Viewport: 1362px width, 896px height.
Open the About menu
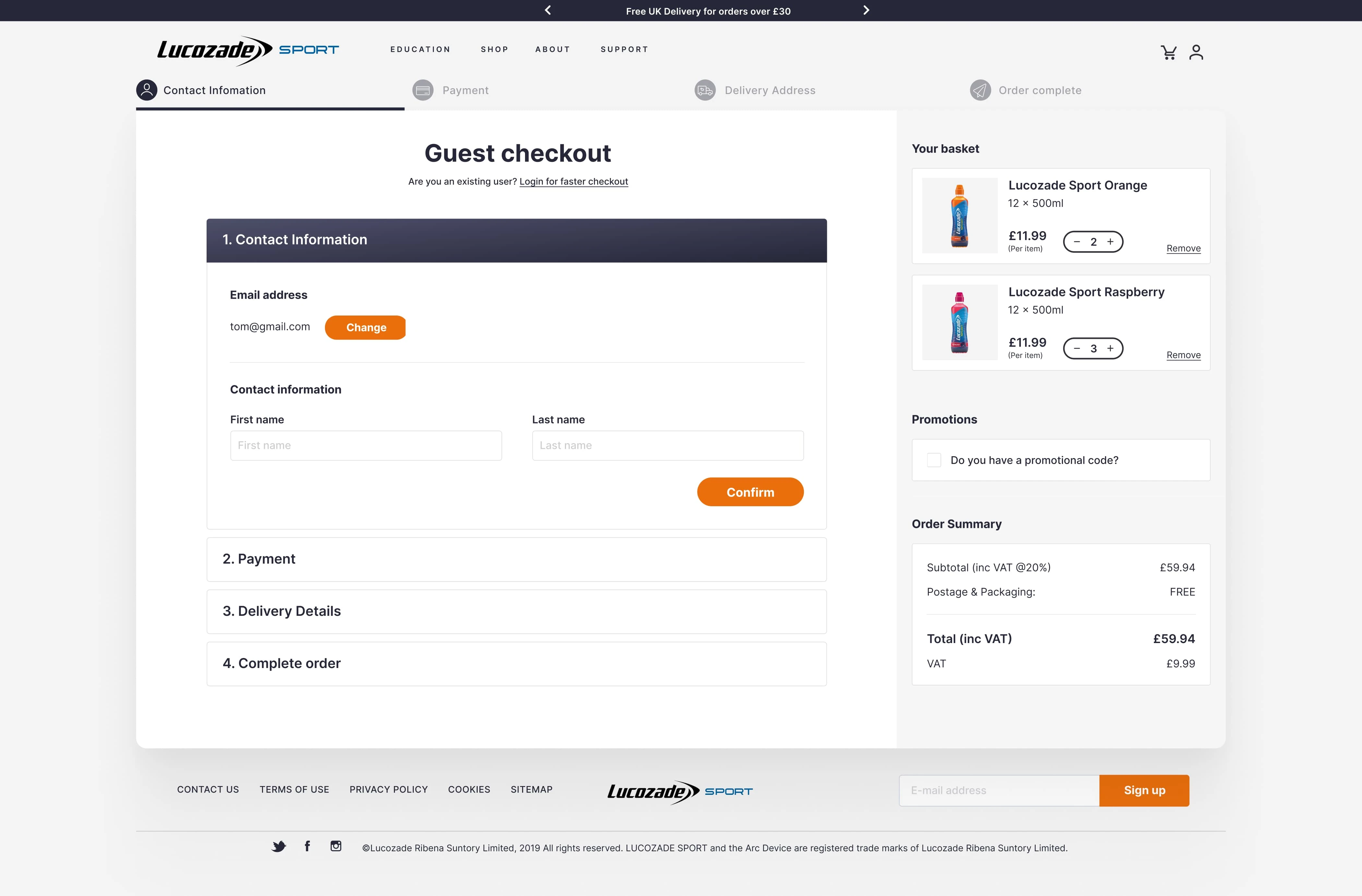553,49
